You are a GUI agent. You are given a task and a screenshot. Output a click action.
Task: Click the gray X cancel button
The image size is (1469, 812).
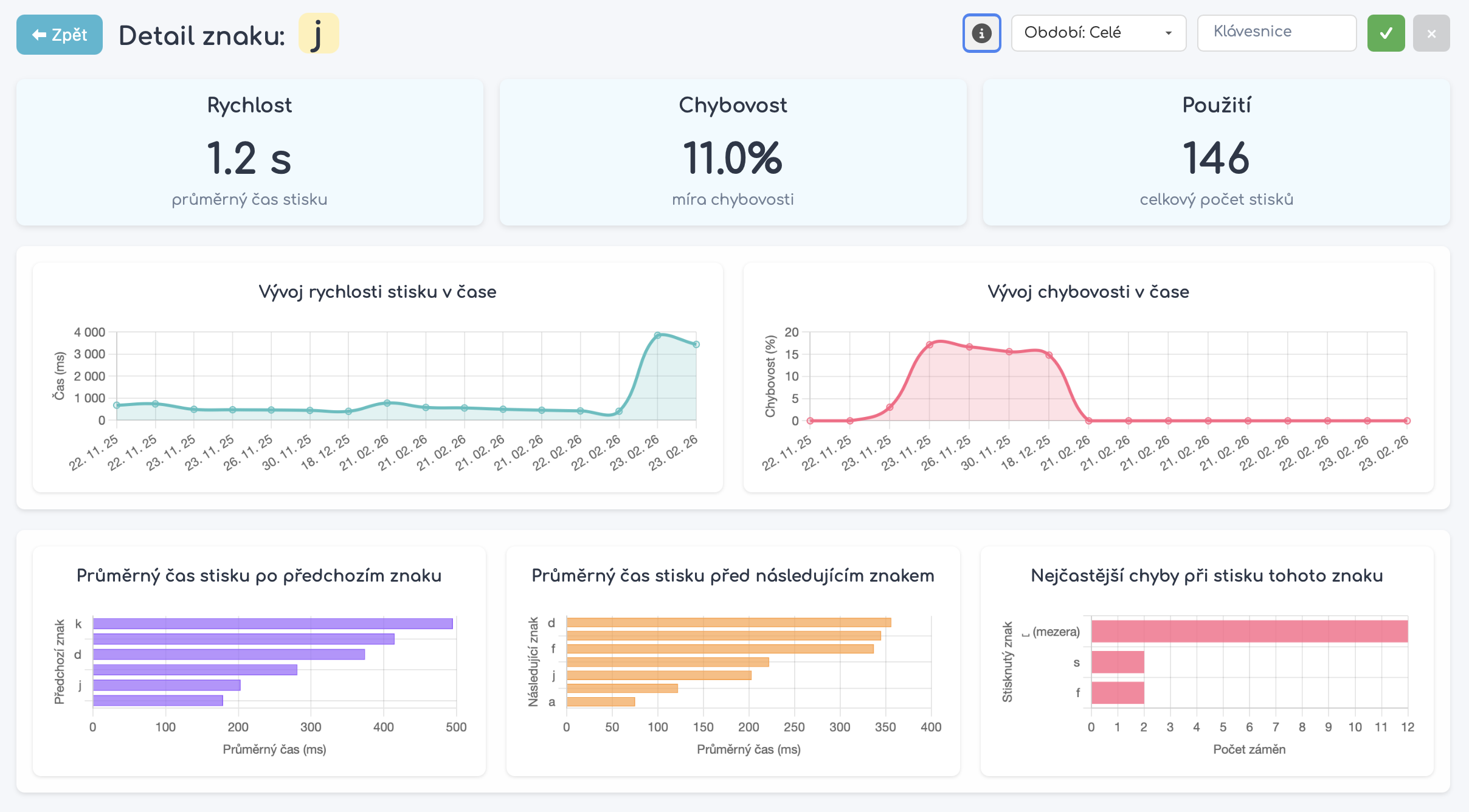pyautogui.click(x=1431, y=33)
